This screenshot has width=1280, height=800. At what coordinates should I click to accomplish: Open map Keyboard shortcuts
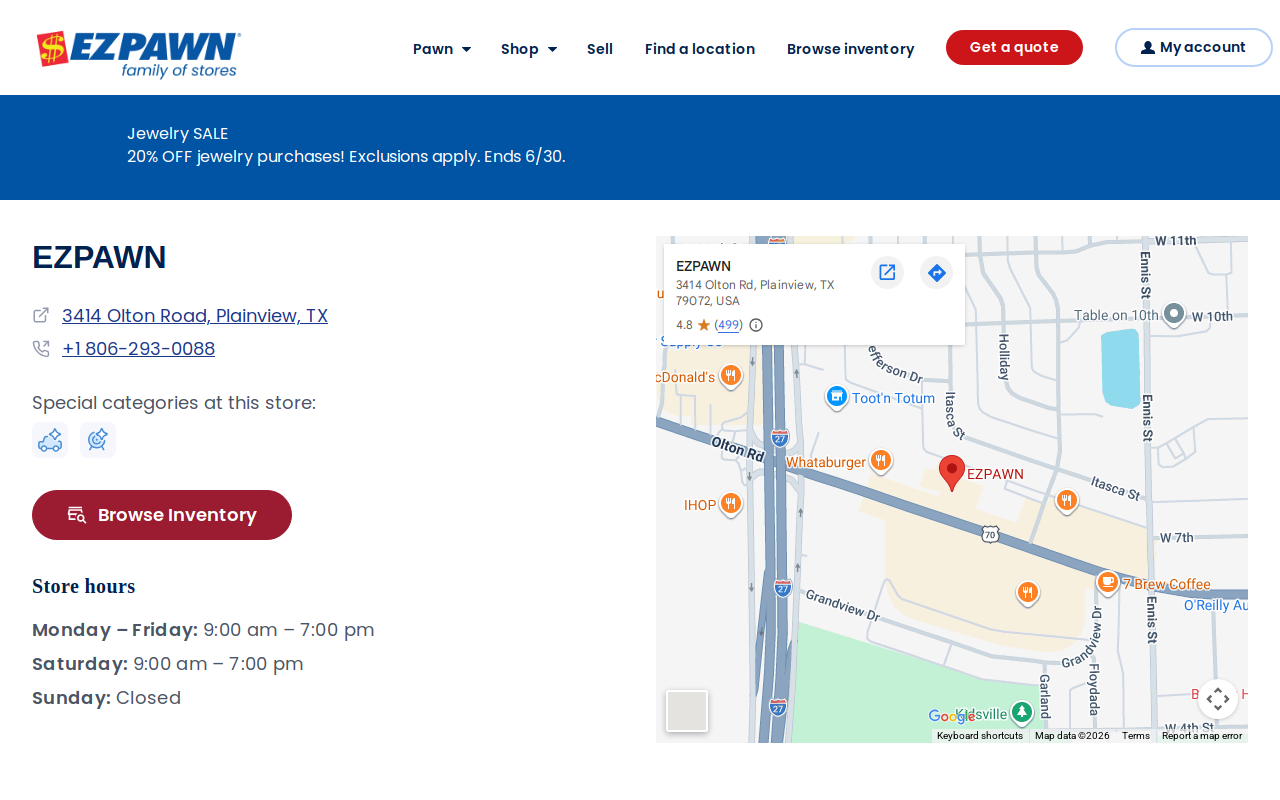[x=980, y=736]
